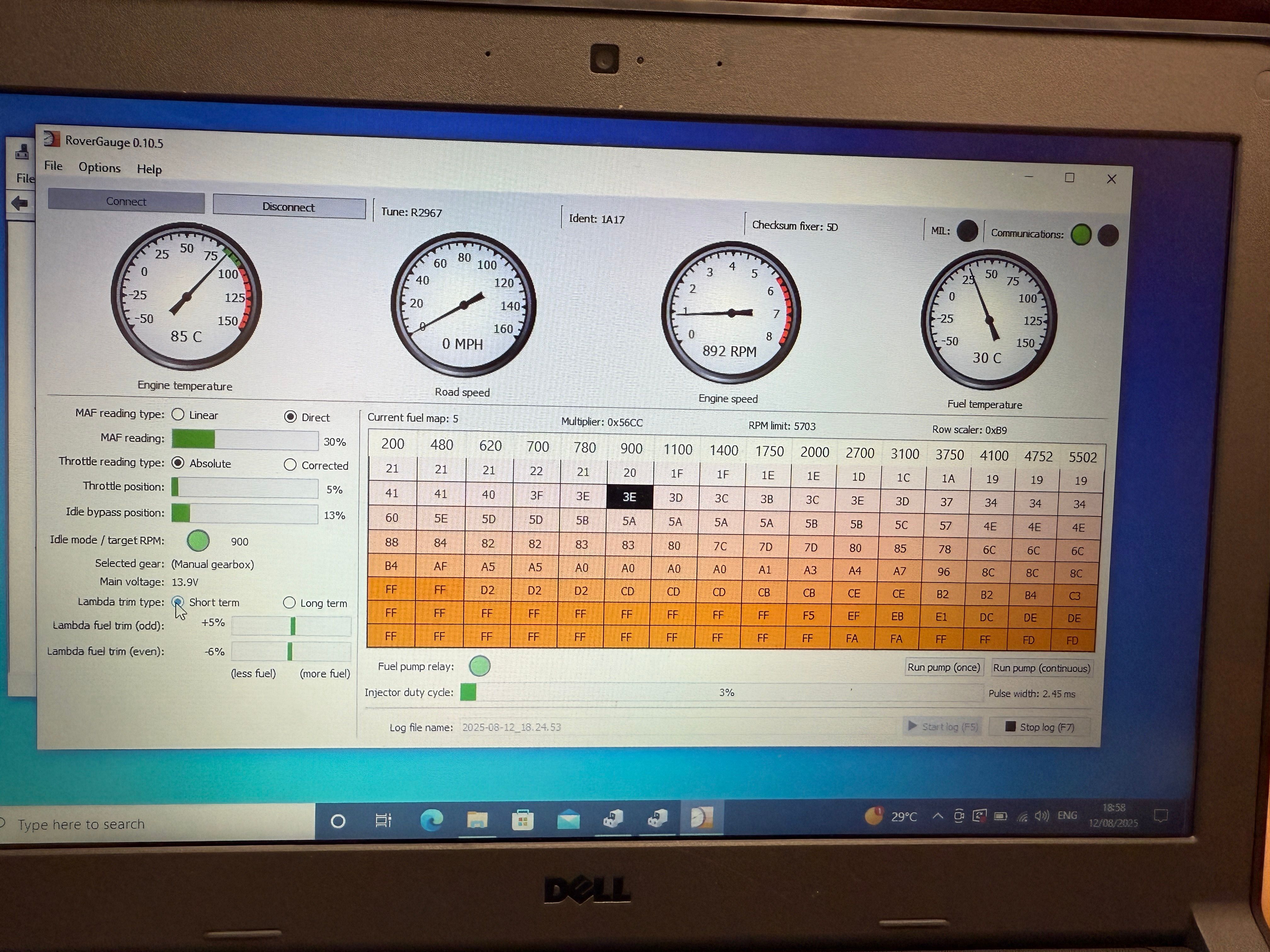The width and height of the screenshot is (1270, 952).
Task: Open the Mail app from the taskbar
Action: 568,819
